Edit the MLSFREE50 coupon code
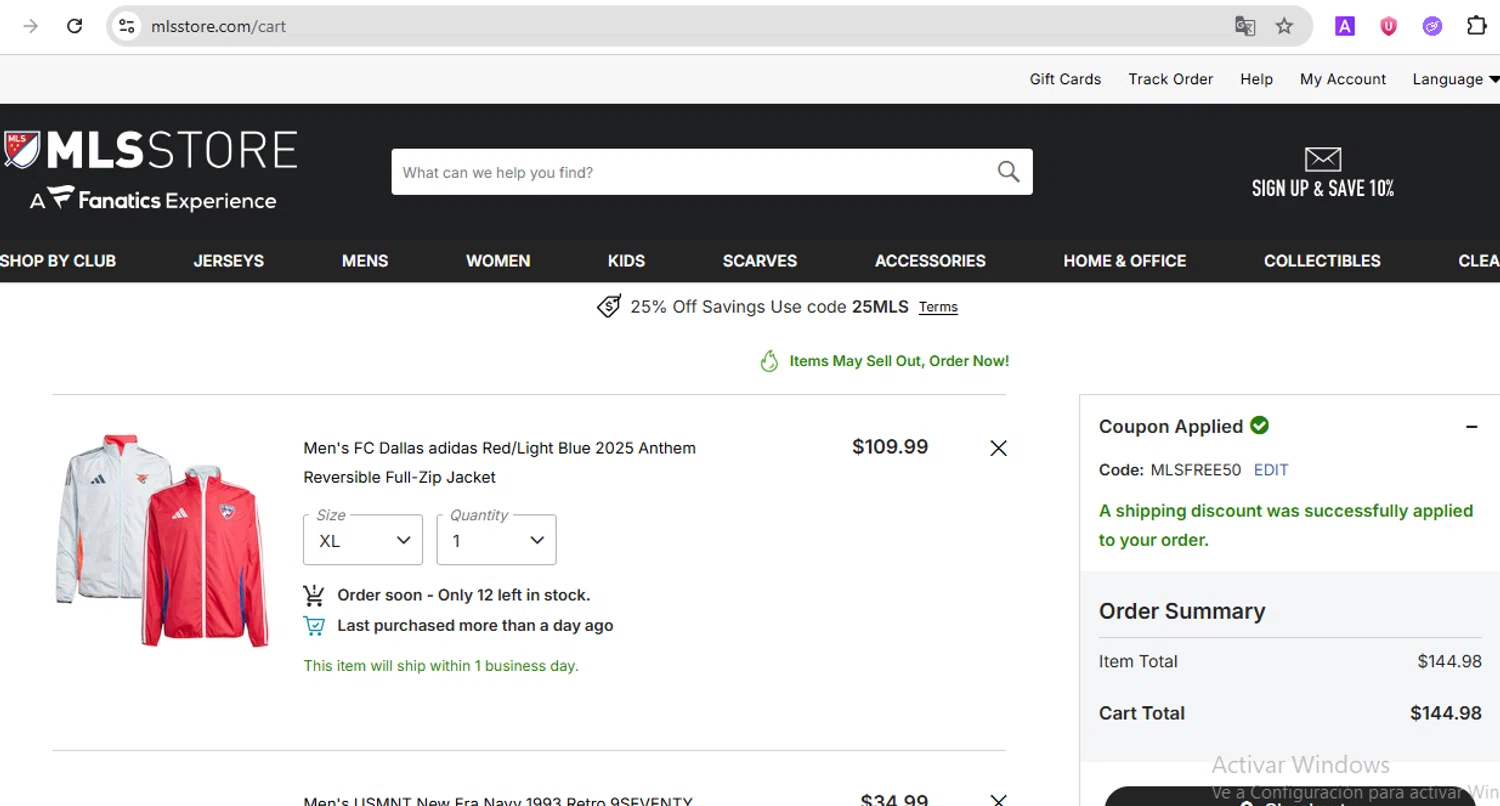 click(x=1271, y=470)
